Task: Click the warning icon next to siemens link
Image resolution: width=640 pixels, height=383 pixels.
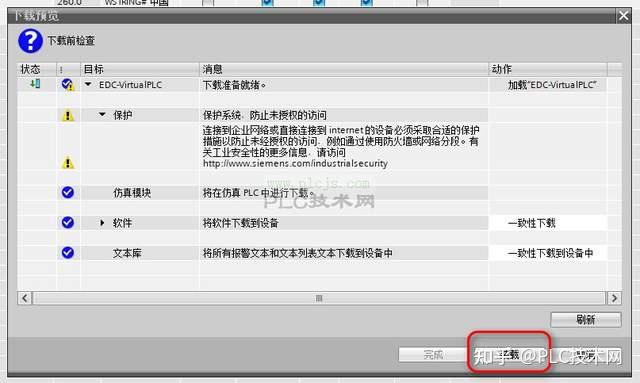Action: 67,163
